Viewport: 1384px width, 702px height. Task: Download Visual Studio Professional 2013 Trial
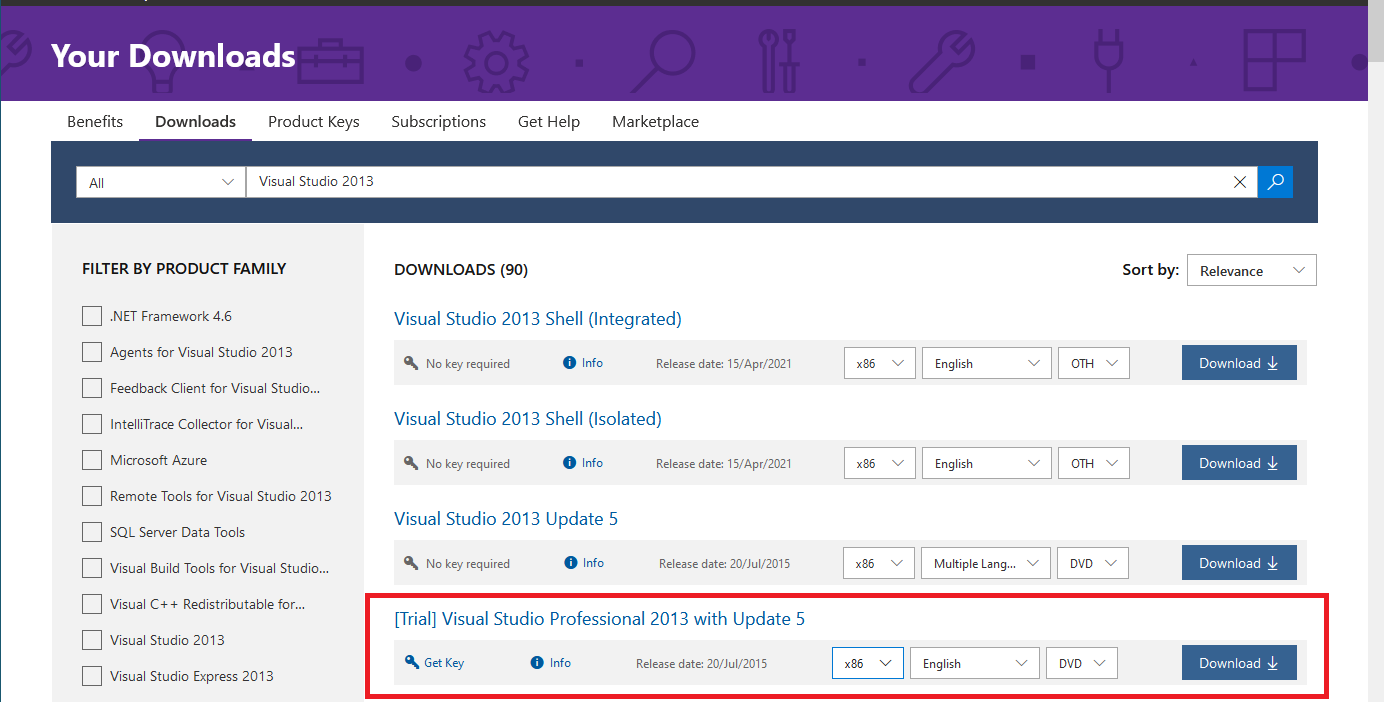[1239, 663]
